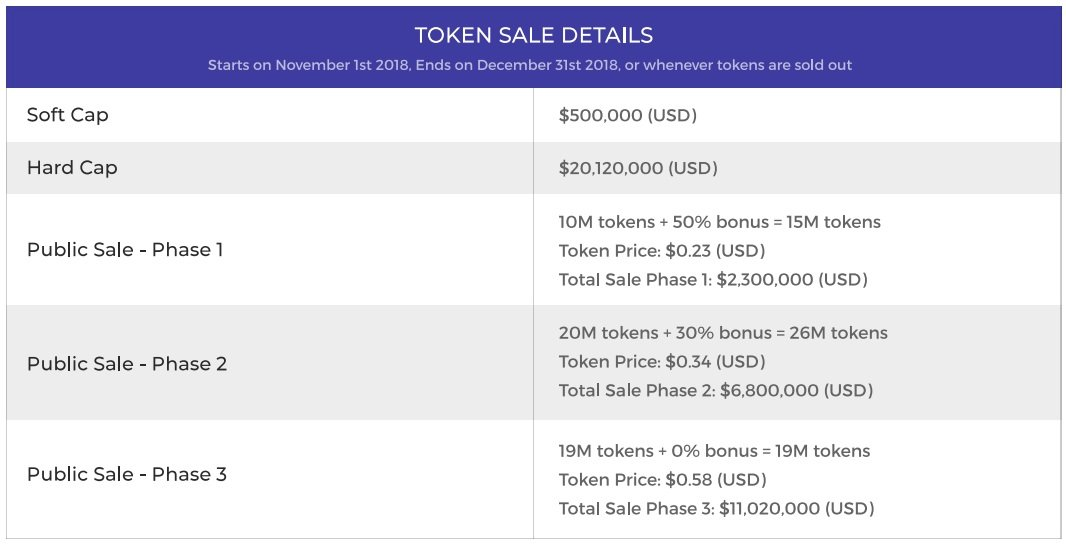The height and width of the screenshot is (544, 1066).
Task: Click the Token Price: $0.23 text
Action: (662, 251)
